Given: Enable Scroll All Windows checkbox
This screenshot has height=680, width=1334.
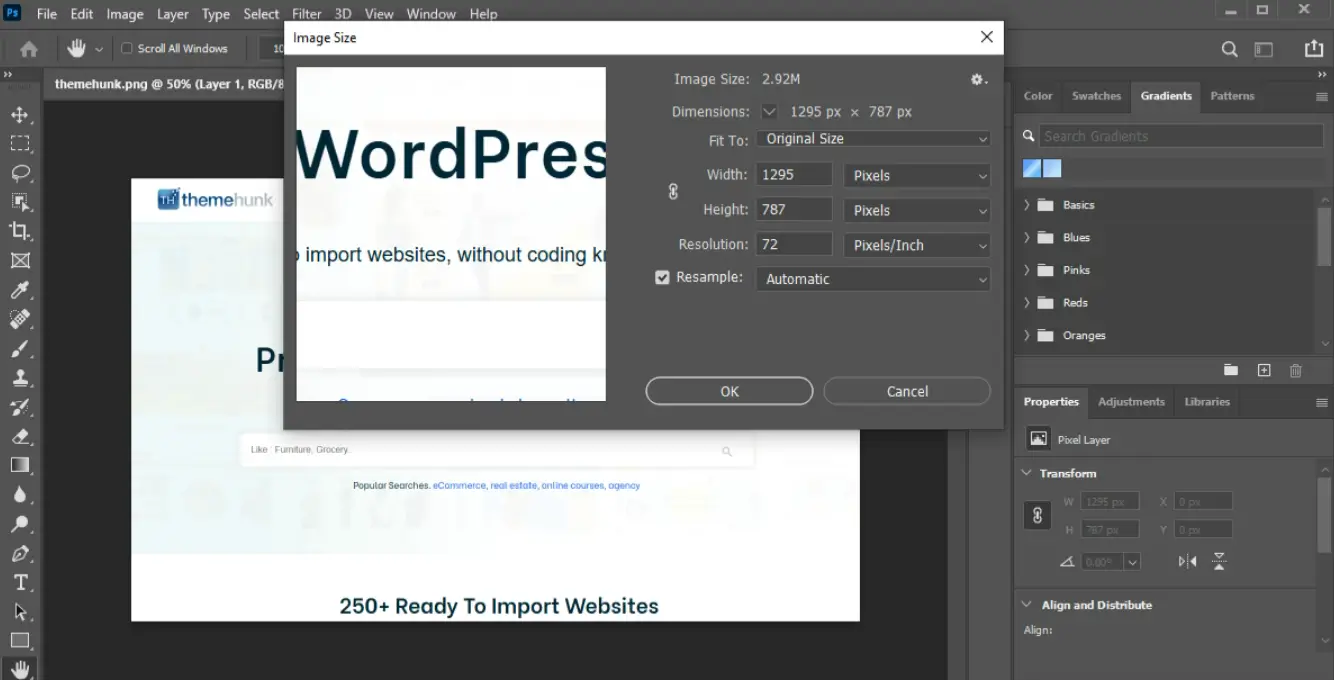Looking at the screenshot, I should point(127,48).
